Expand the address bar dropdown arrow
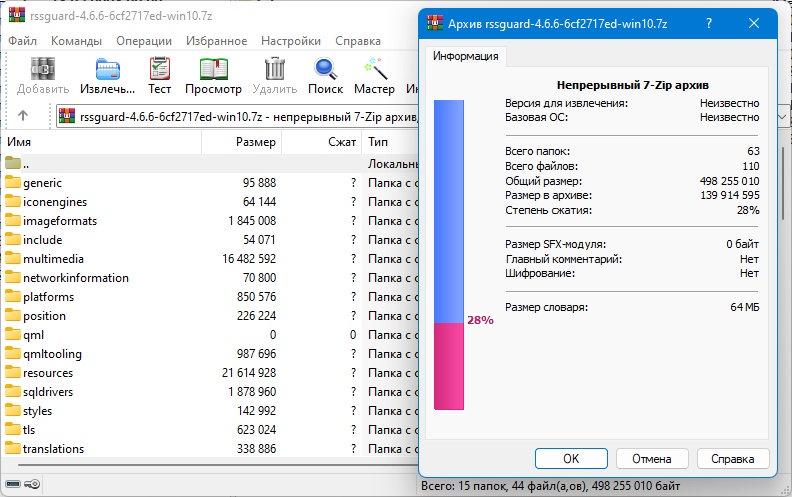Screen dimensions: 792x497 [782, 117]
